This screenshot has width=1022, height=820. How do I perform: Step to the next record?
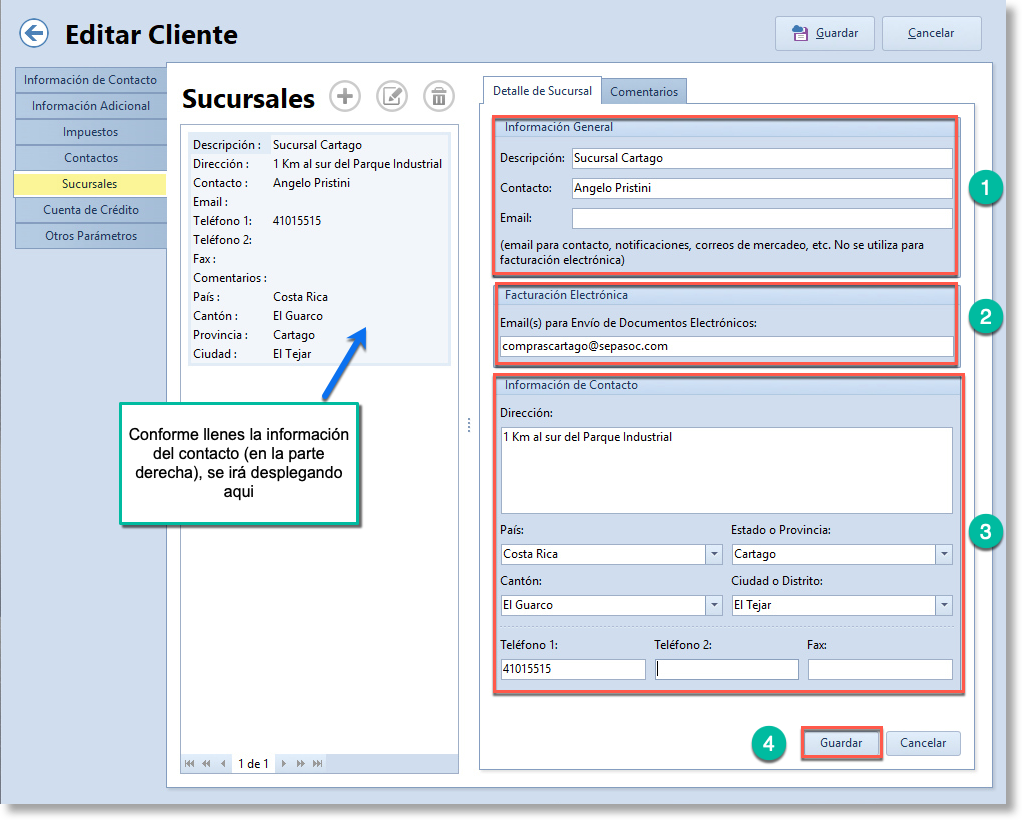284,763
